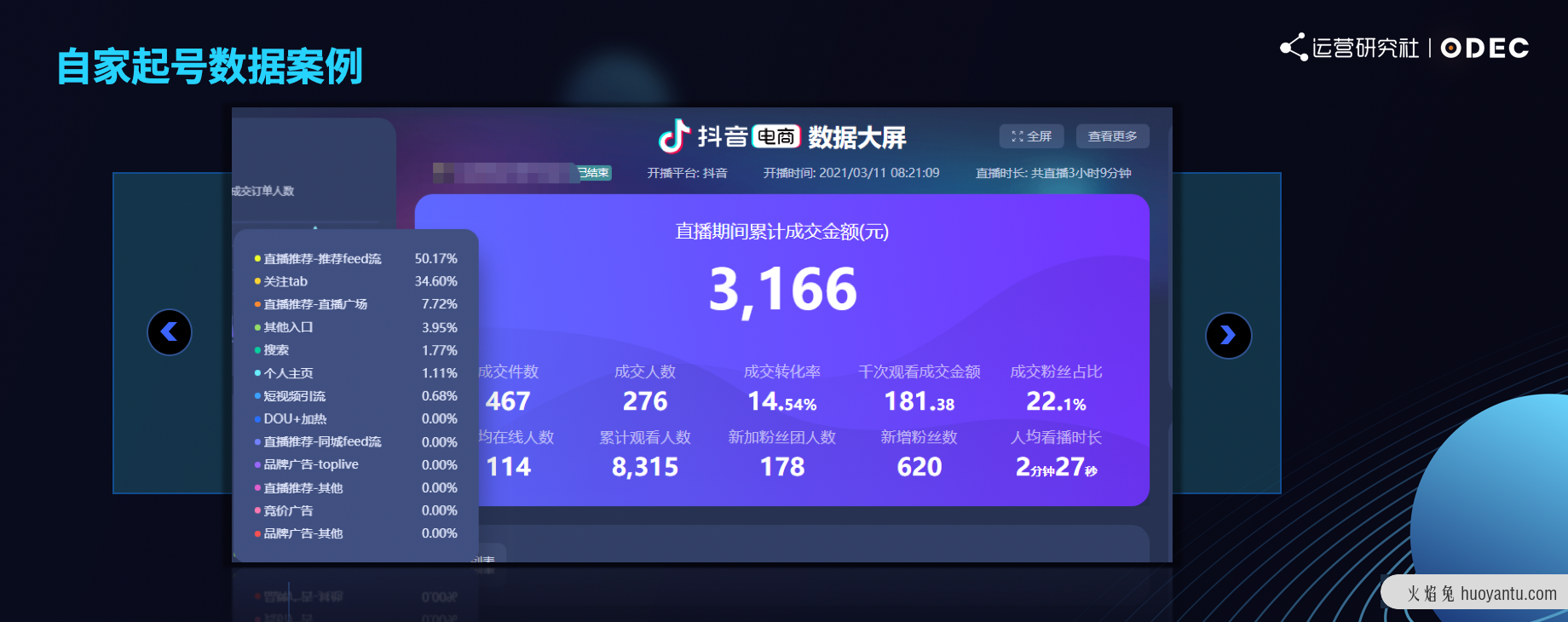The width and height of the screenshot is (1568, 622).
Task: Click the 成交人数 value 276
Action: 645,401
